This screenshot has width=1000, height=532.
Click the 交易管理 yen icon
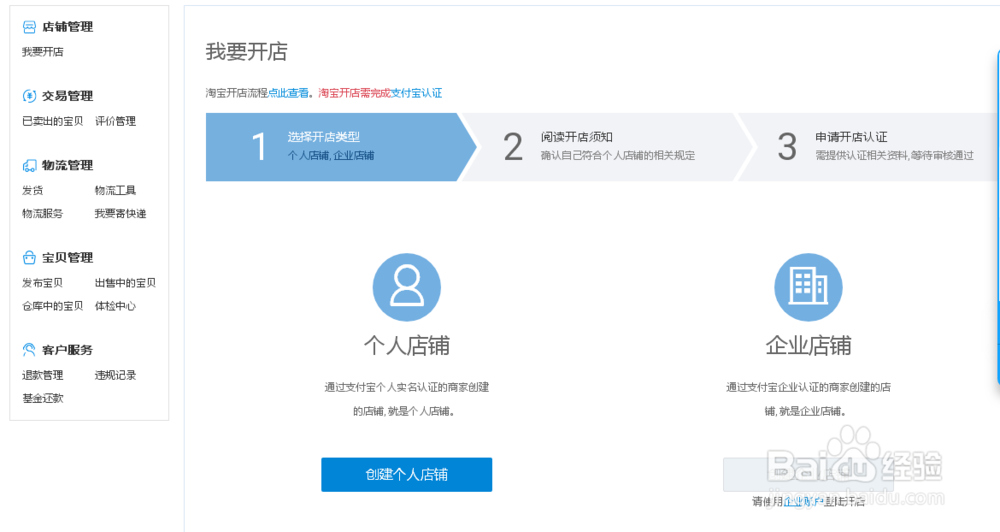click(x=29, y=96)
